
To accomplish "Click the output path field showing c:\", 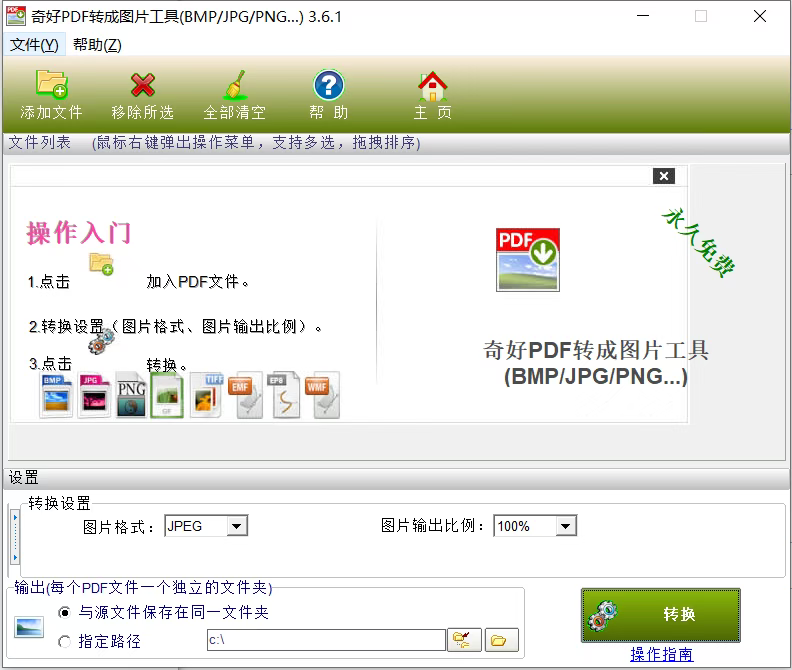I will (x=326, y=640).
